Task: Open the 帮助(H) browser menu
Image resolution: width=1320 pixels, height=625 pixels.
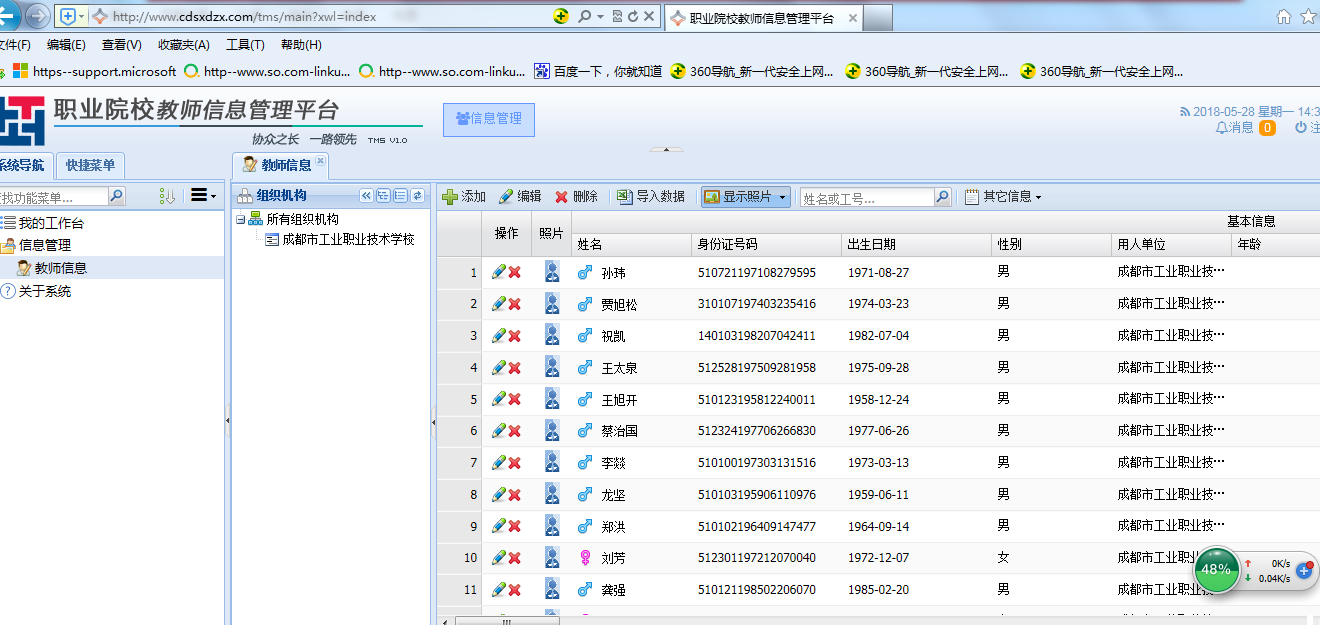Action: (301, 45)
